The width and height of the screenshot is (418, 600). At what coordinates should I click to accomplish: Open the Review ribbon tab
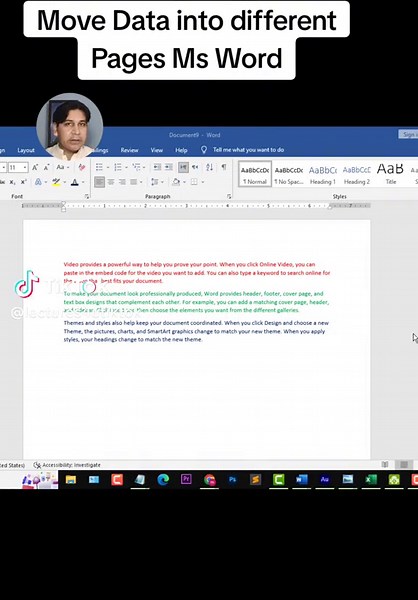(x=129, y=150)
